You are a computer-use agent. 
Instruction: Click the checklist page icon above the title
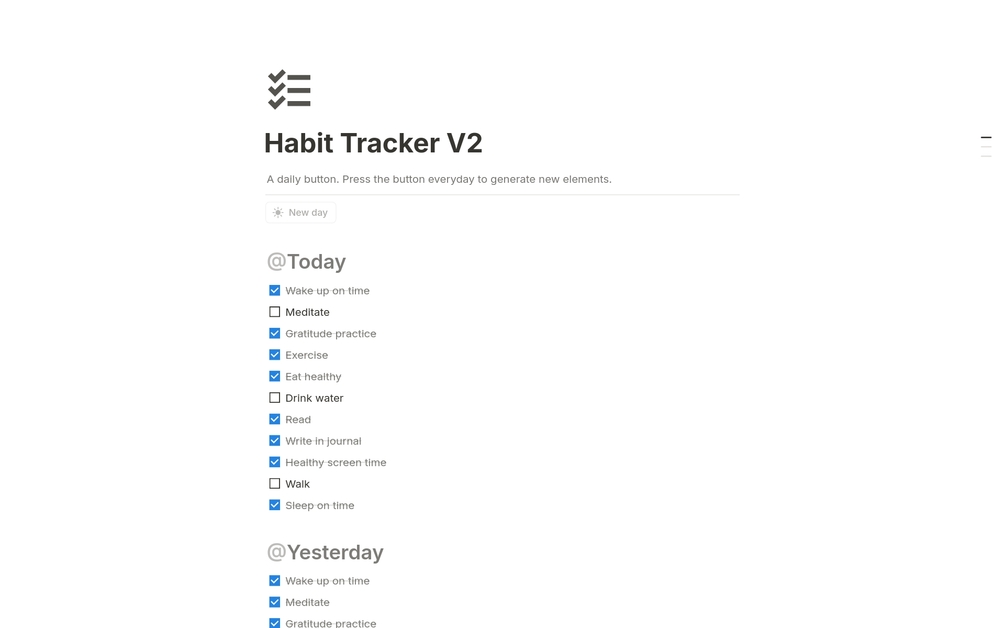[x=289, y=88]
